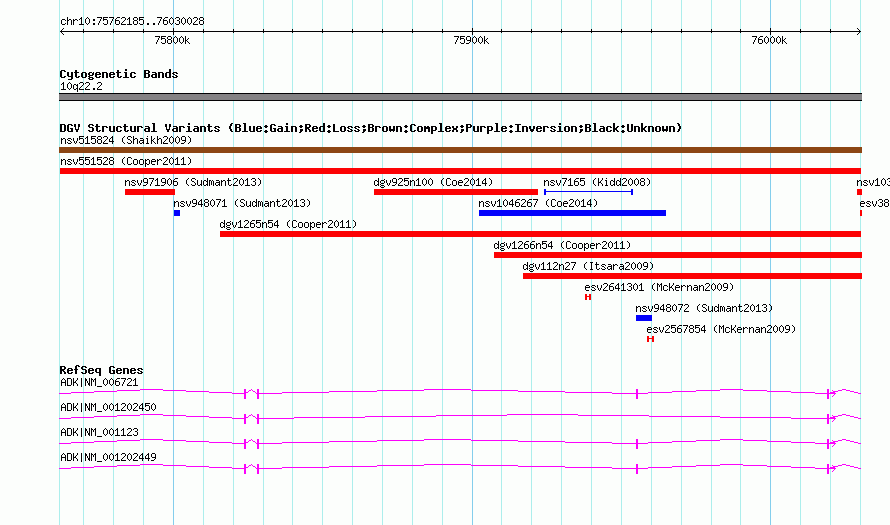Screen dimensions: 890x525
Task: Select the nsv7165 thin blue feature line
Action: click(588, 192)
